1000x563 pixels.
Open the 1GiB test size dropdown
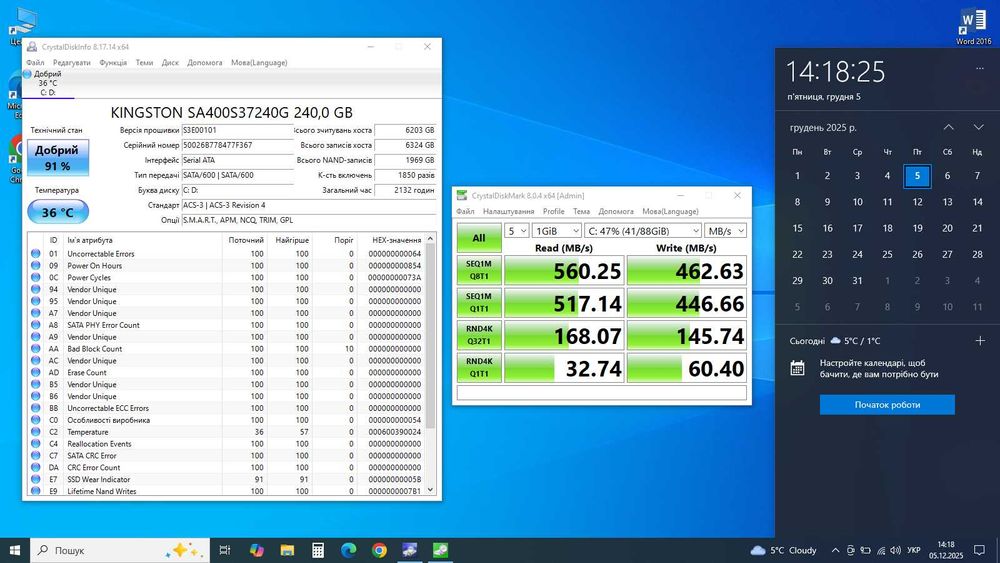[x=557, y=231]
